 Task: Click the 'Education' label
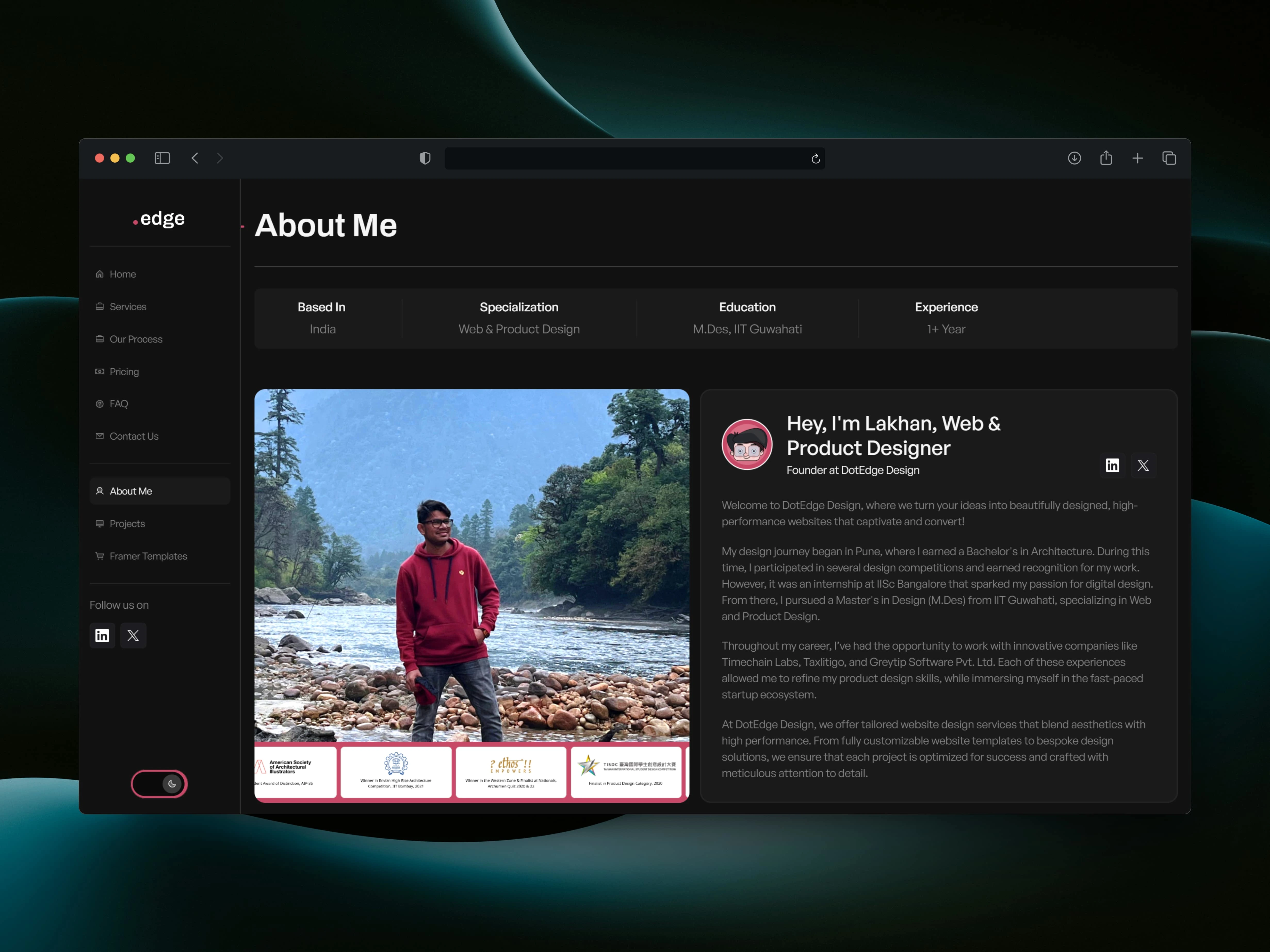click(x=747, y=307)
